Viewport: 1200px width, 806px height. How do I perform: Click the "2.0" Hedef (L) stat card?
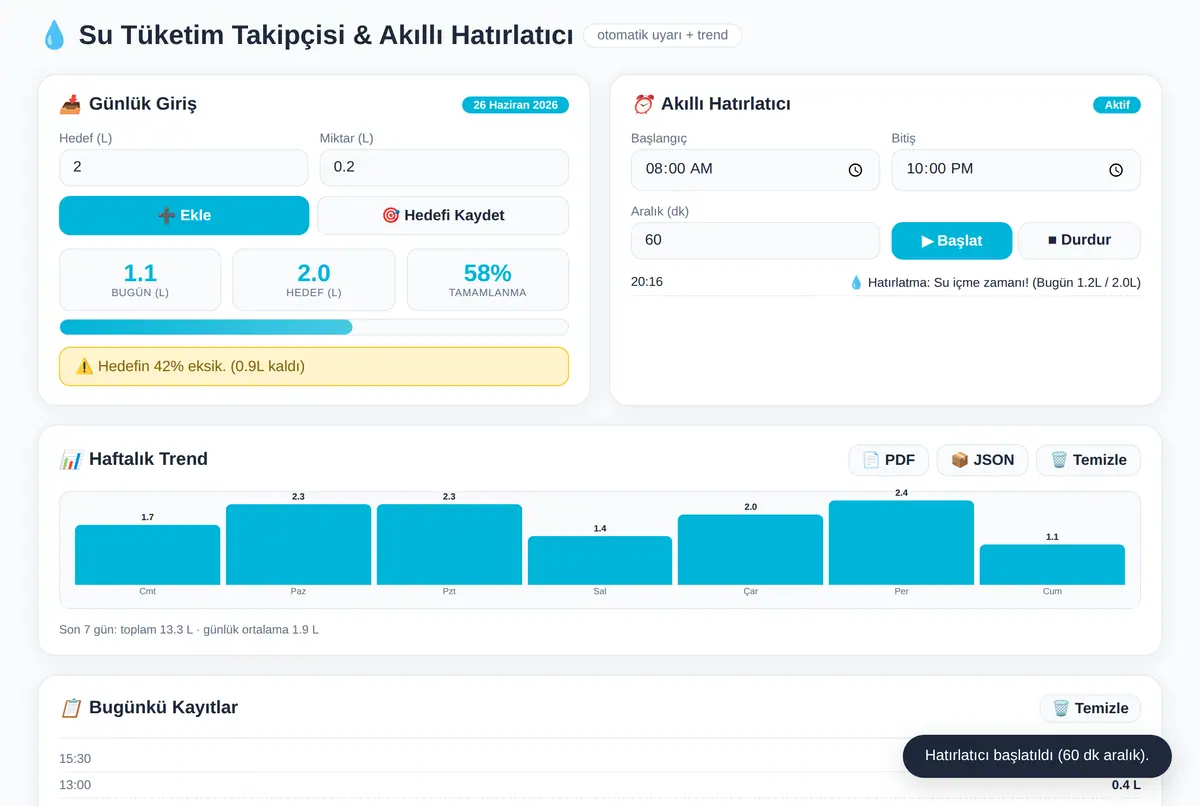[x=314, y=280]
